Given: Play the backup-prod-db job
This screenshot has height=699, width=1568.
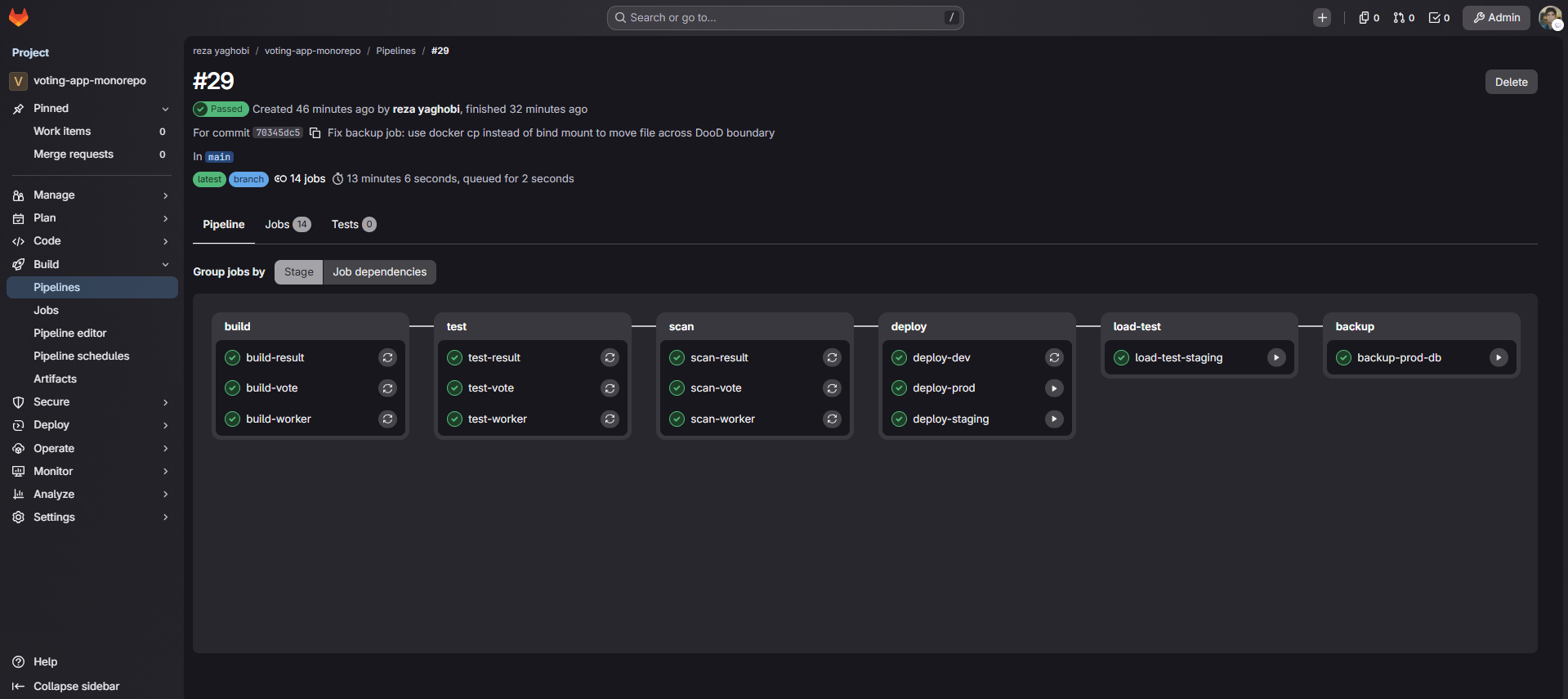Looking at the screenshot, I should click(x=1499, y=357).
